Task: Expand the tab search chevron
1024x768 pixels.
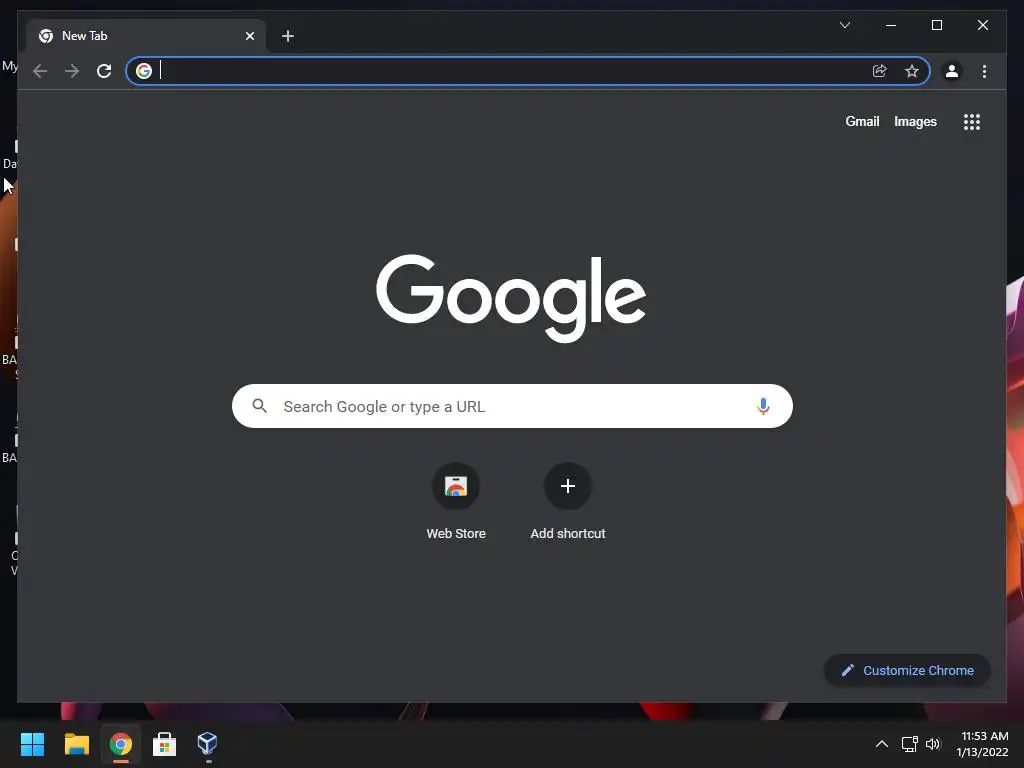Action: point(844,25)
